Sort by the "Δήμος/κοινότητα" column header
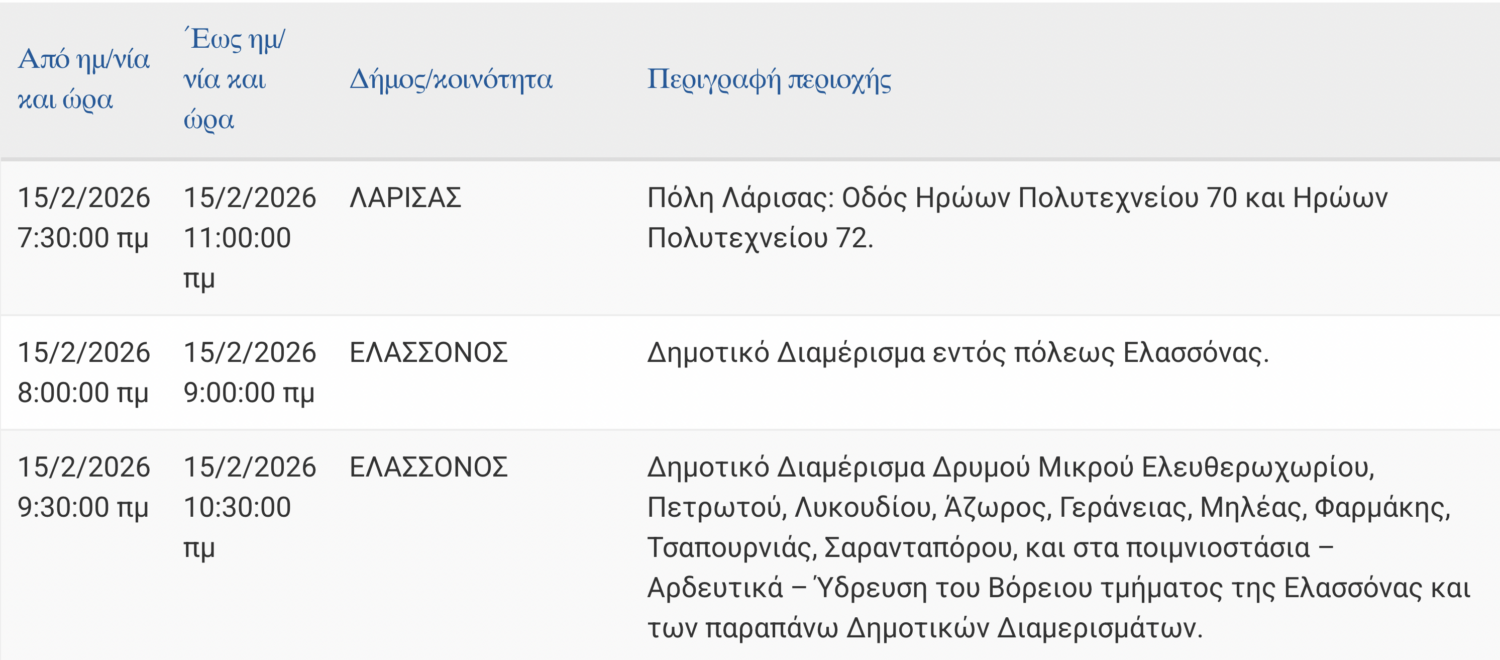This screenshot has height=660, width=1500. pyautogui.click(x=451, y=80)
